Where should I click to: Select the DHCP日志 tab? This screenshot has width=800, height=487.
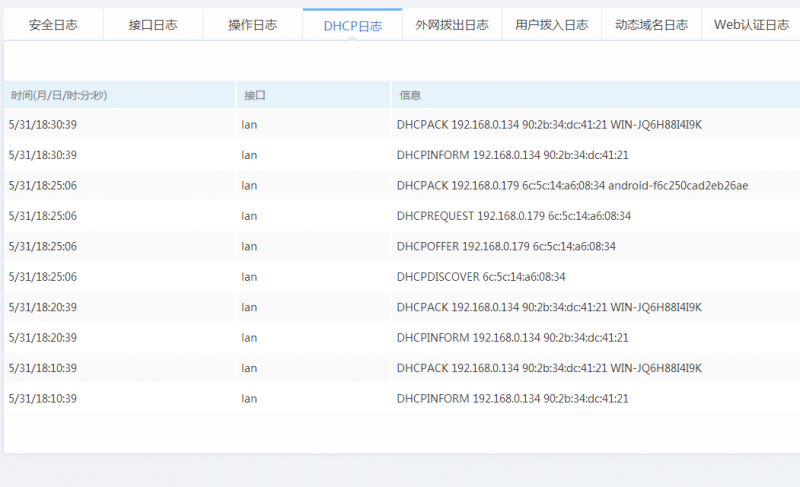[353, 25]
